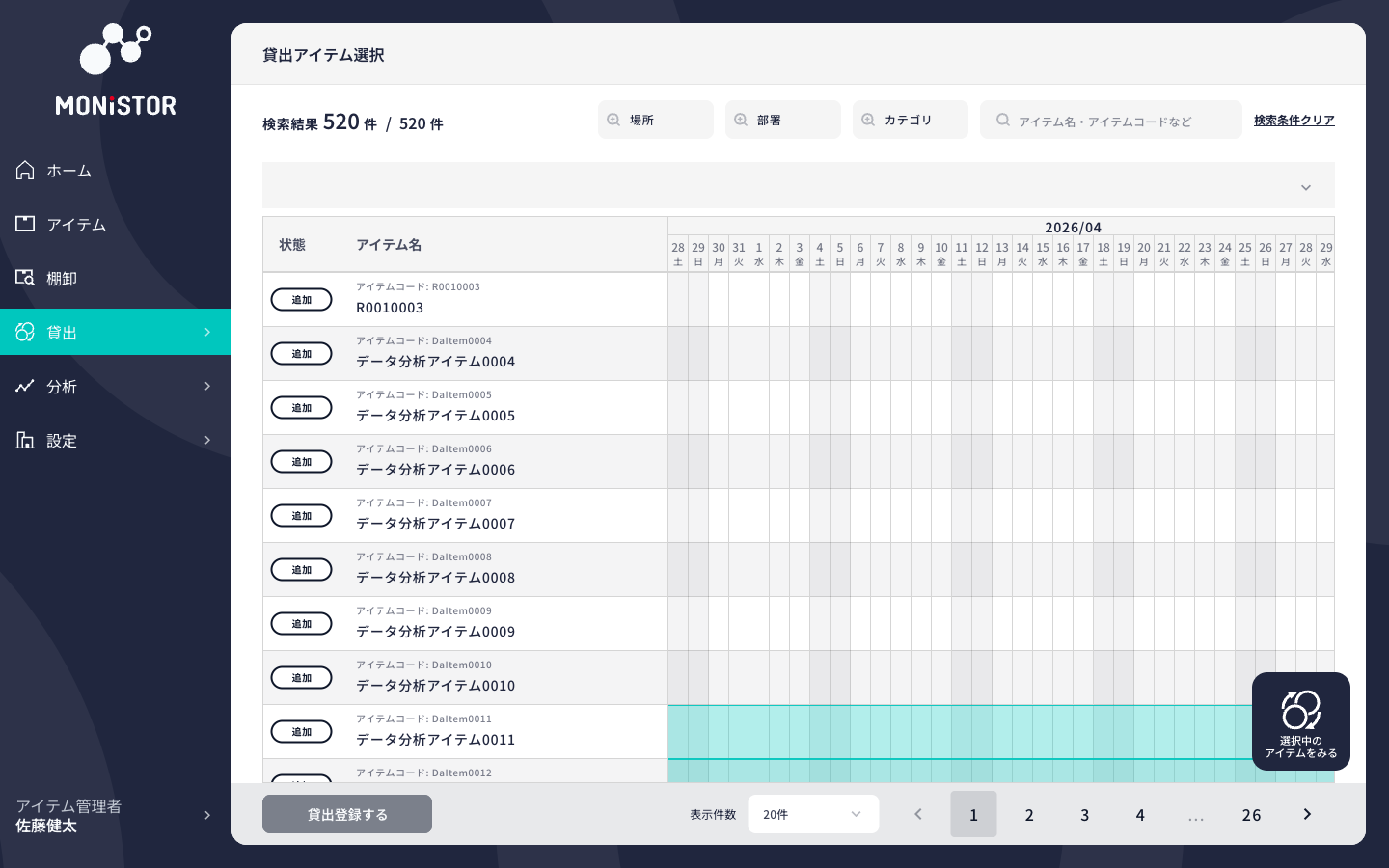
Task: Open the 設定 menu item
Action: (116, 441)
